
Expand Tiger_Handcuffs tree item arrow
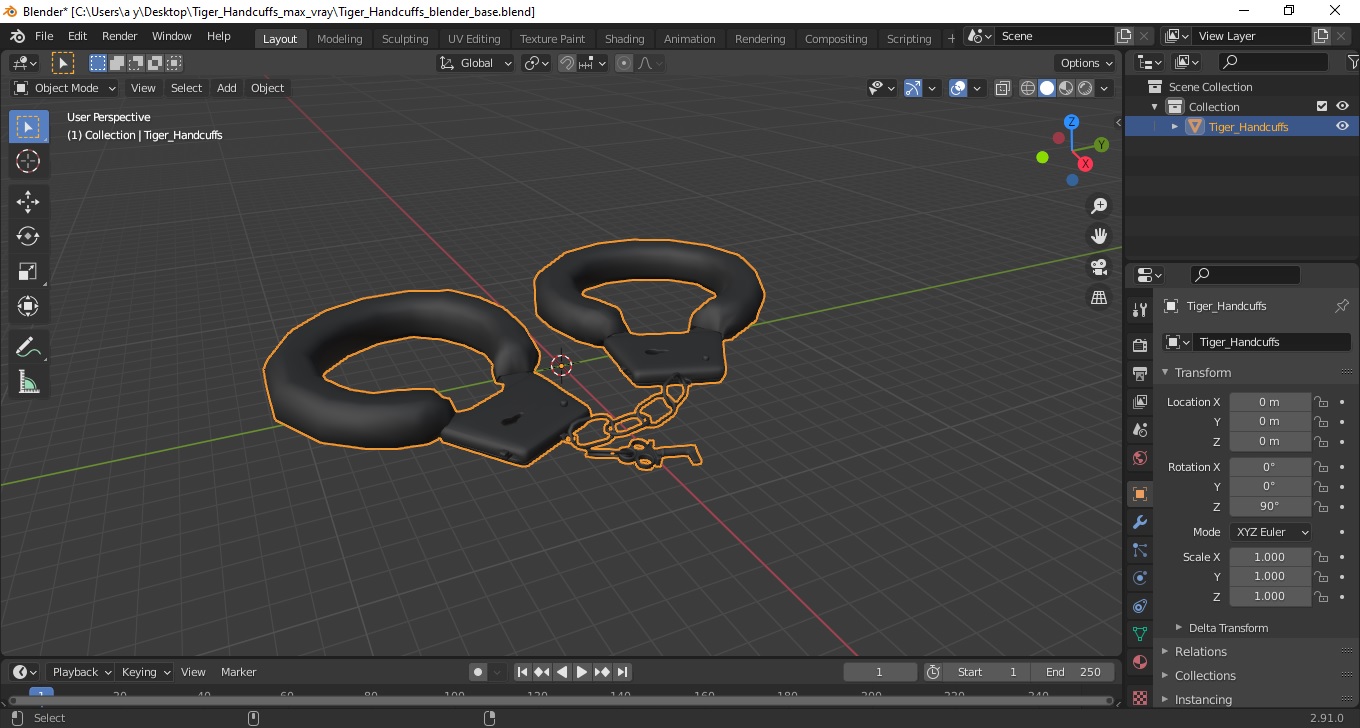pos(1175,126)
